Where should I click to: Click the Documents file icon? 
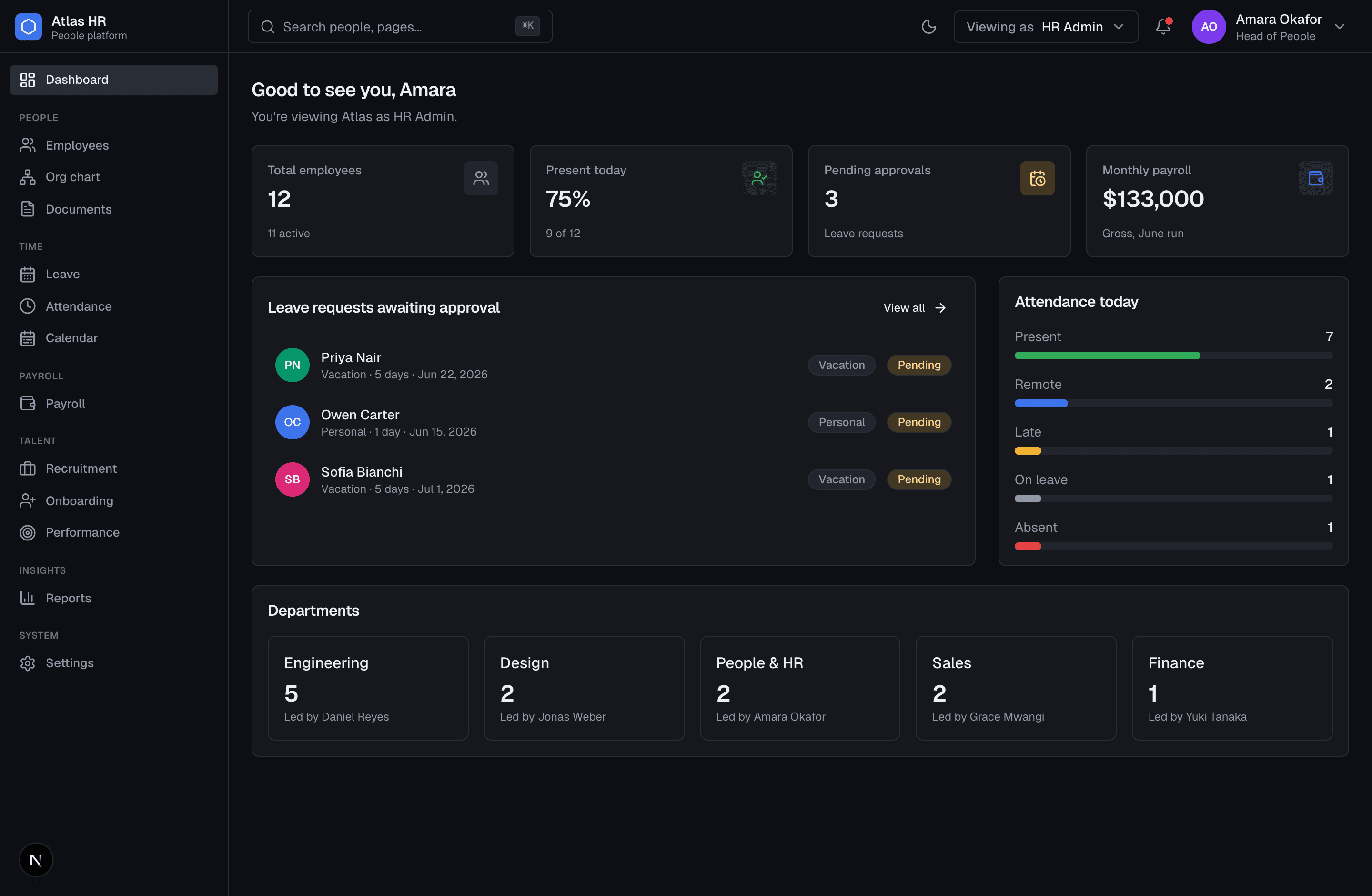click(28, 209)
